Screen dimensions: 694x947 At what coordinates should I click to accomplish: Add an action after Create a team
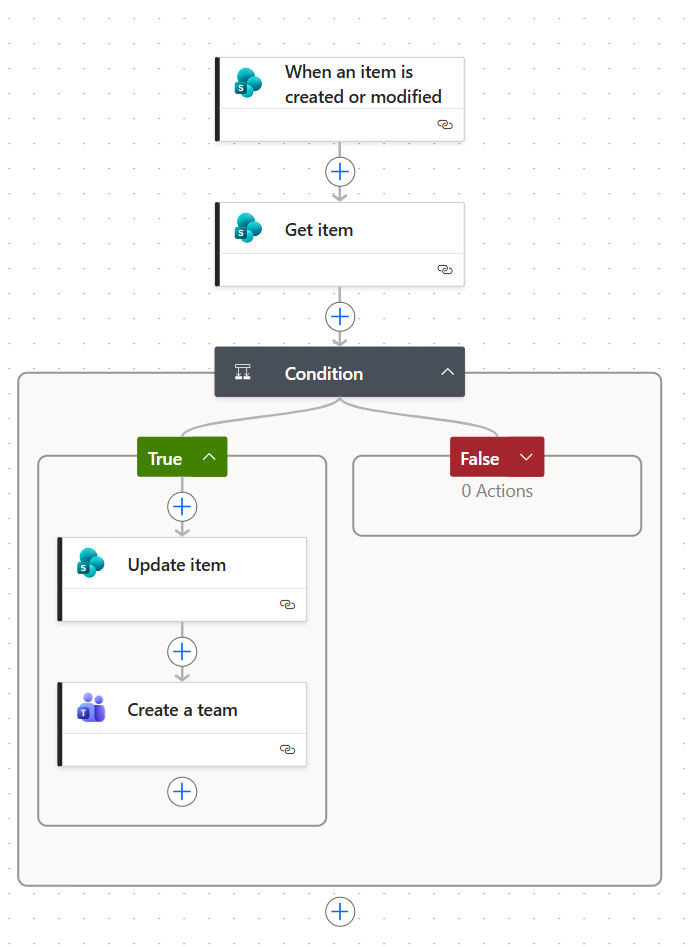tap(182, 792)
